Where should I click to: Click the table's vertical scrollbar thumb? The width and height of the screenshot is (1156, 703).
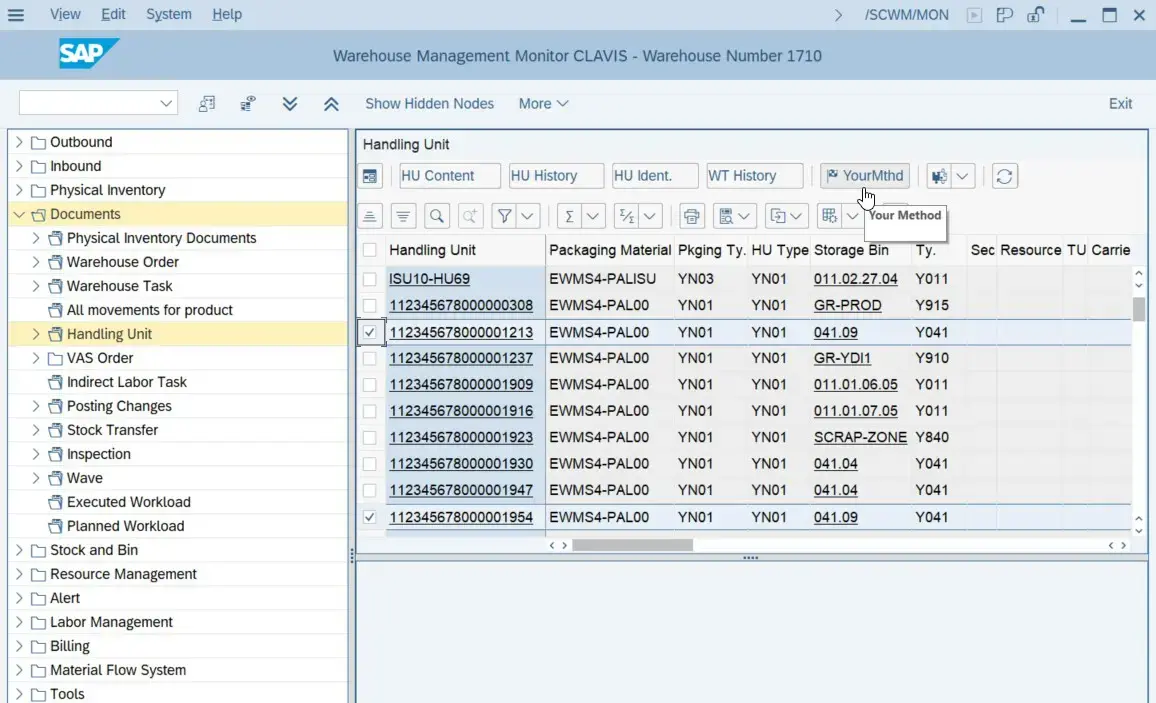[x=1138, y=309]
